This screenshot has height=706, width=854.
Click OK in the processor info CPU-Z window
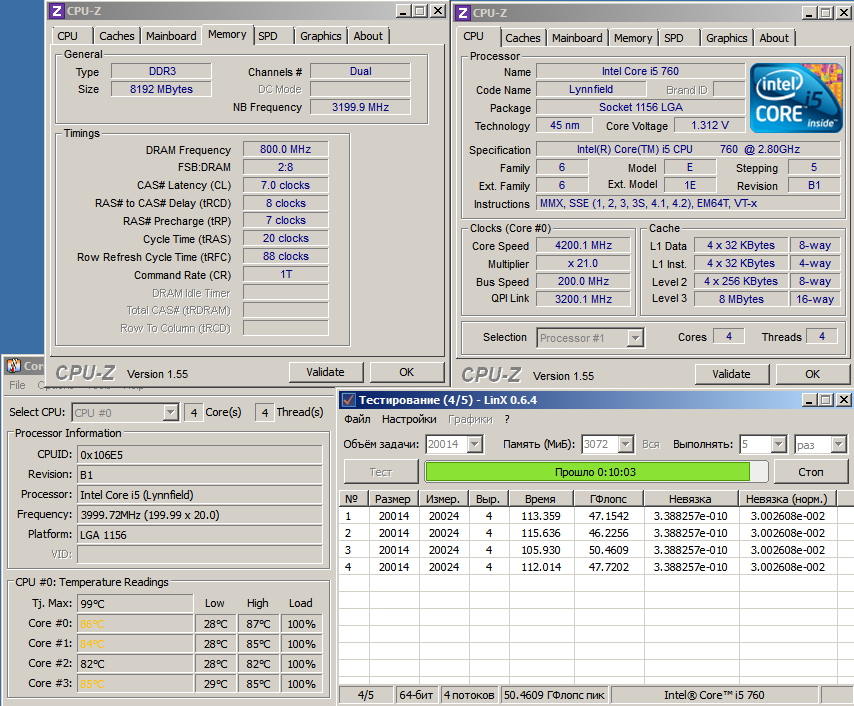click(812, 374)
